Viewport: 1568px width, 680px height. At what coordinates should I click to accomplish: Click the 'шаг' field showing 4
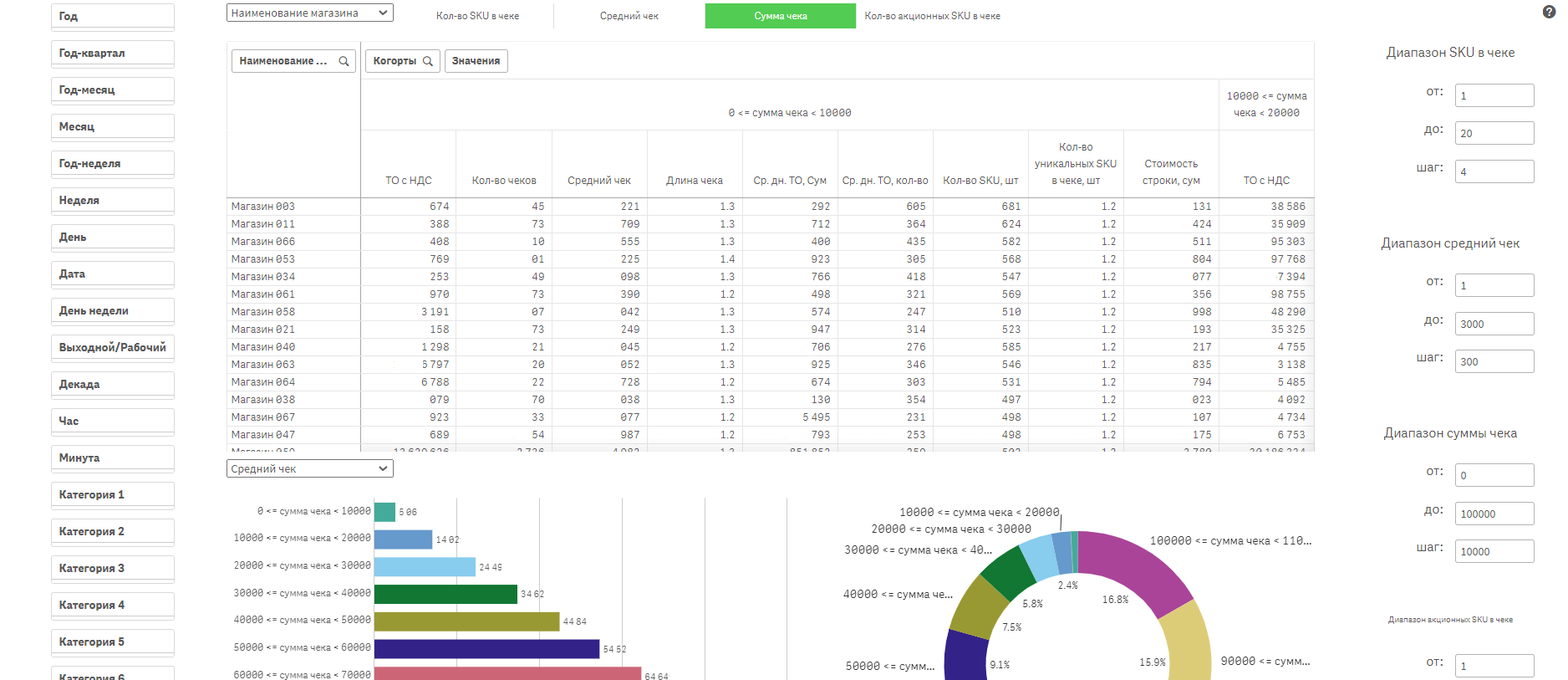point(1494,171)
